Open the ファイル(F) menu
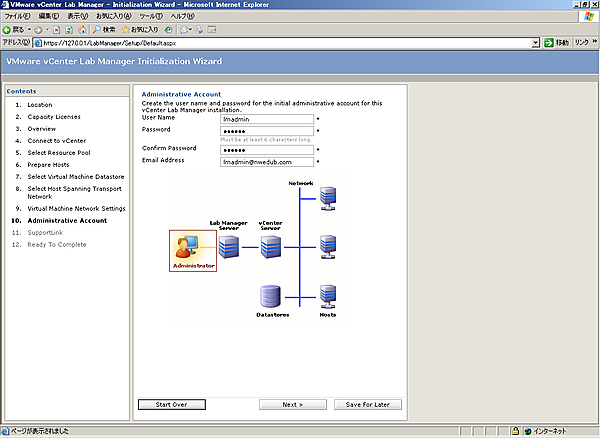This screenshot has width=600, height=438. click(x=18, y=17)
